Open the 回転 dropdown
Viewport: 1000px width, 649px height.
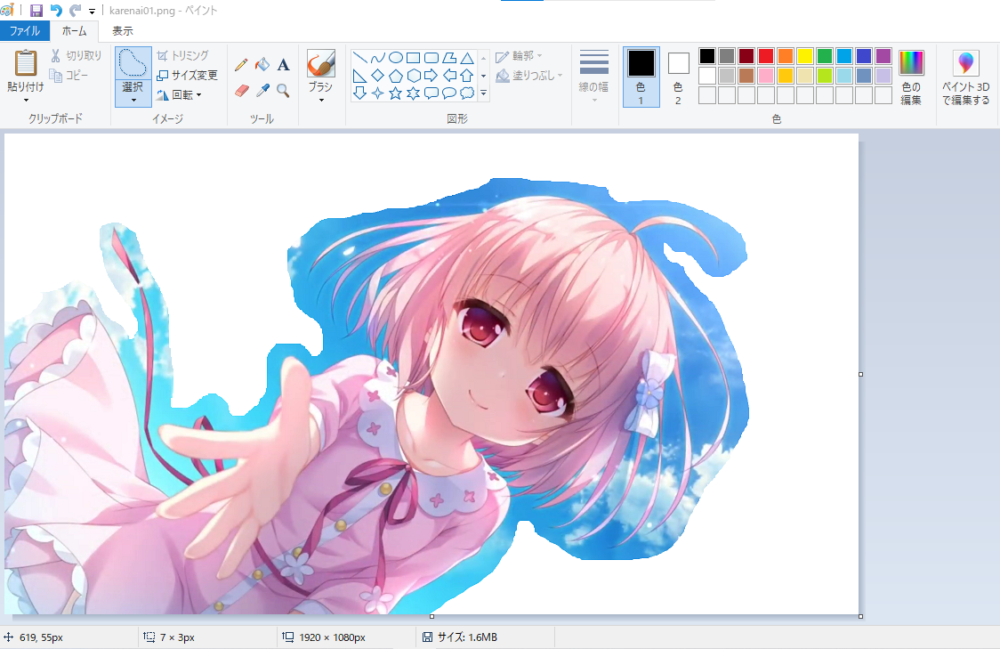(x=180, y=95)
